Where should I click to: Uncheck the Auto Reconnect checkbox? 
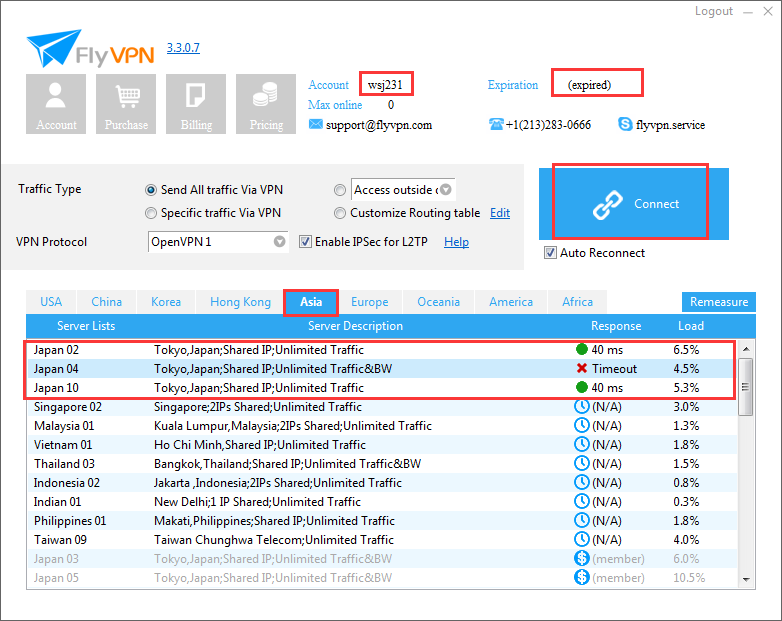click(550, 253)
